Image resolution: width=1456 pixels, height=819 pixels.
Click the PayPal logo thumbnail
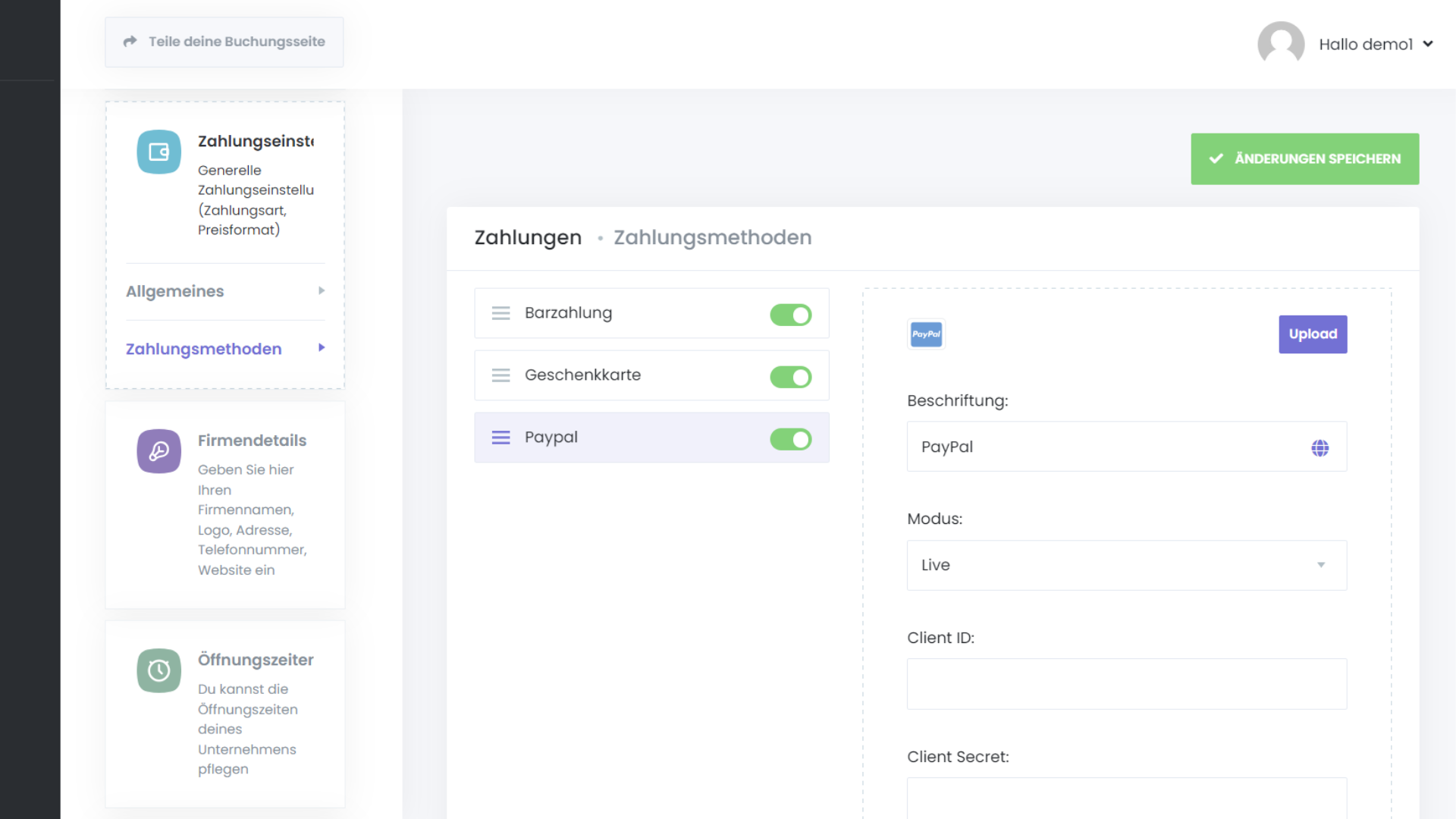pos(926,334)
